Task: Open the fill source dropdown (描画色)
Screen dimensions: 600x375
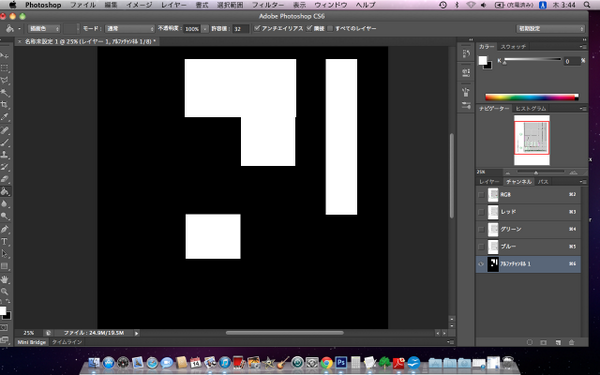Action: pos(44,29)
